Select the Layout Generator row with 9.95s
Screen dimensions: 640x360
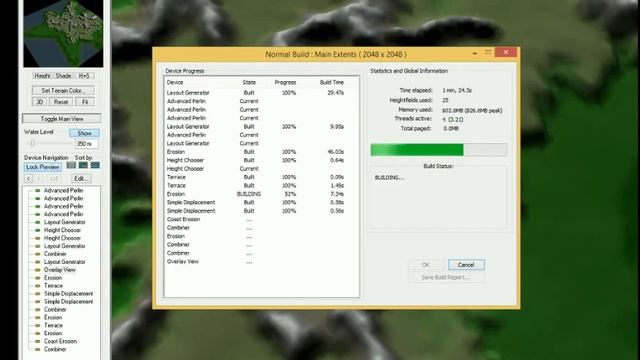tap(261, 127)
